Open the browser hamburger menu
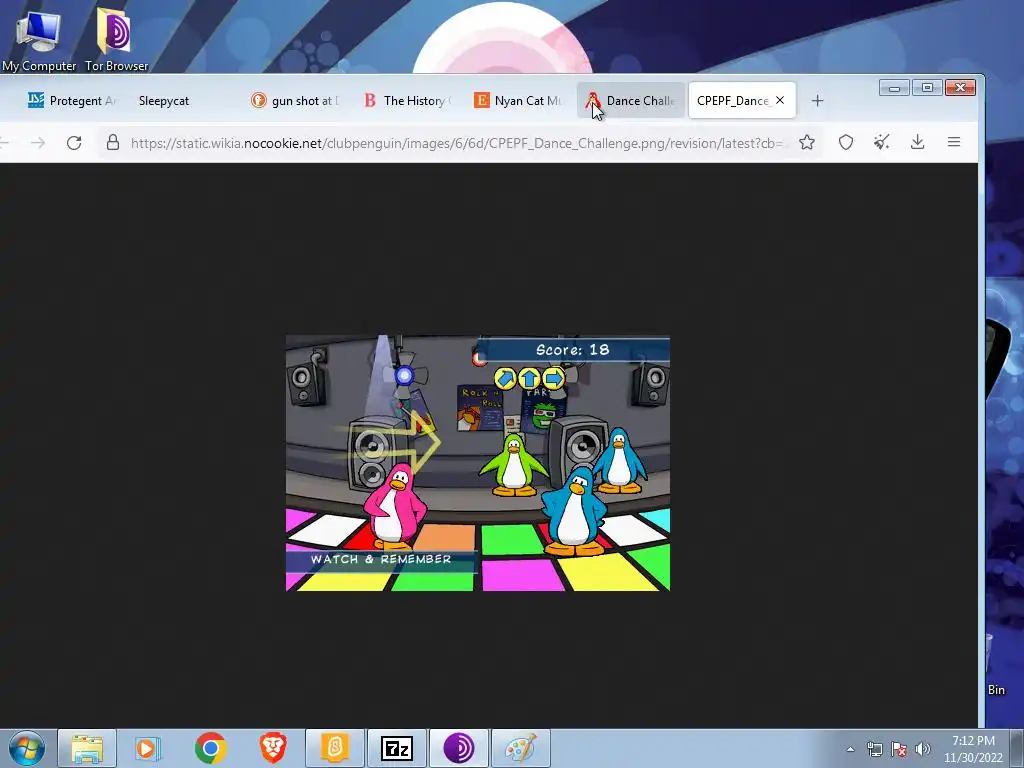 point(953,142)
